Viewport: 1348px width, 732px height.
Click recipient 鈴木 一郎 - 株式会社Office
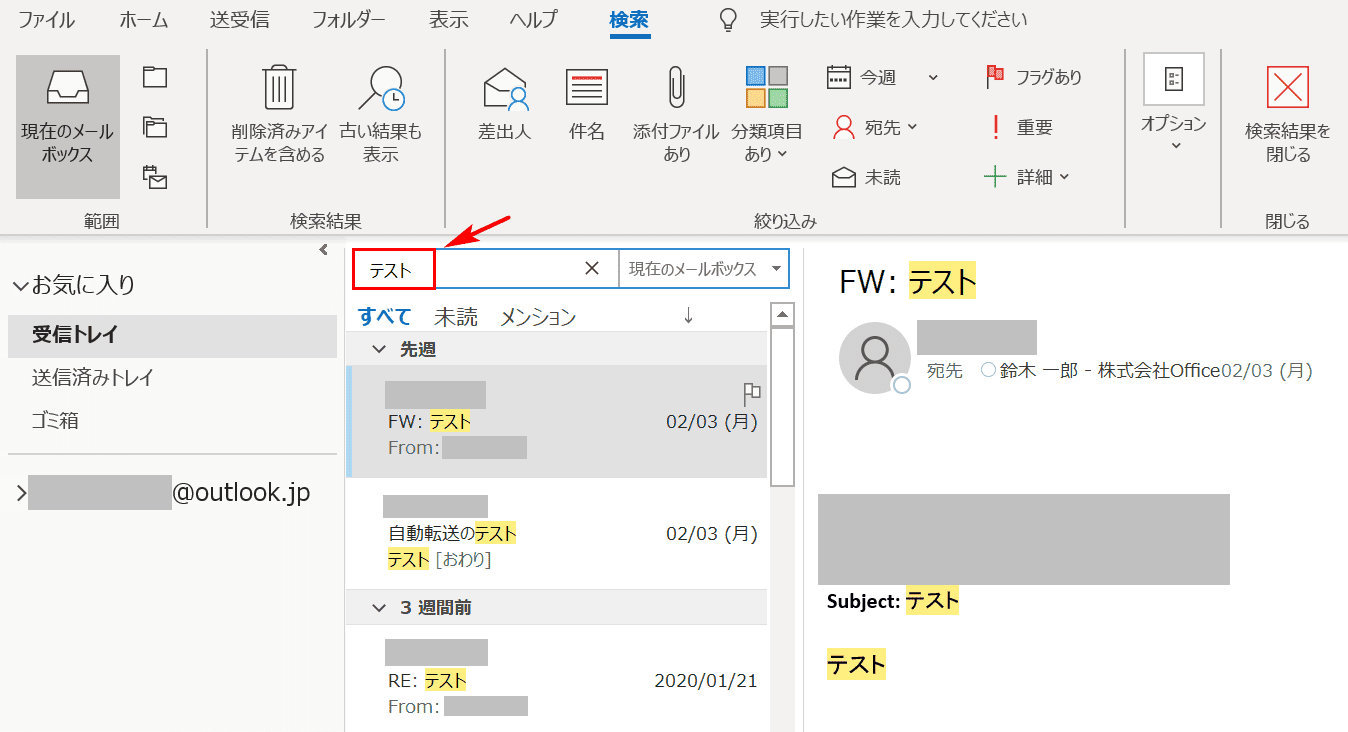pyautogui.click(x=1098, y=371)
